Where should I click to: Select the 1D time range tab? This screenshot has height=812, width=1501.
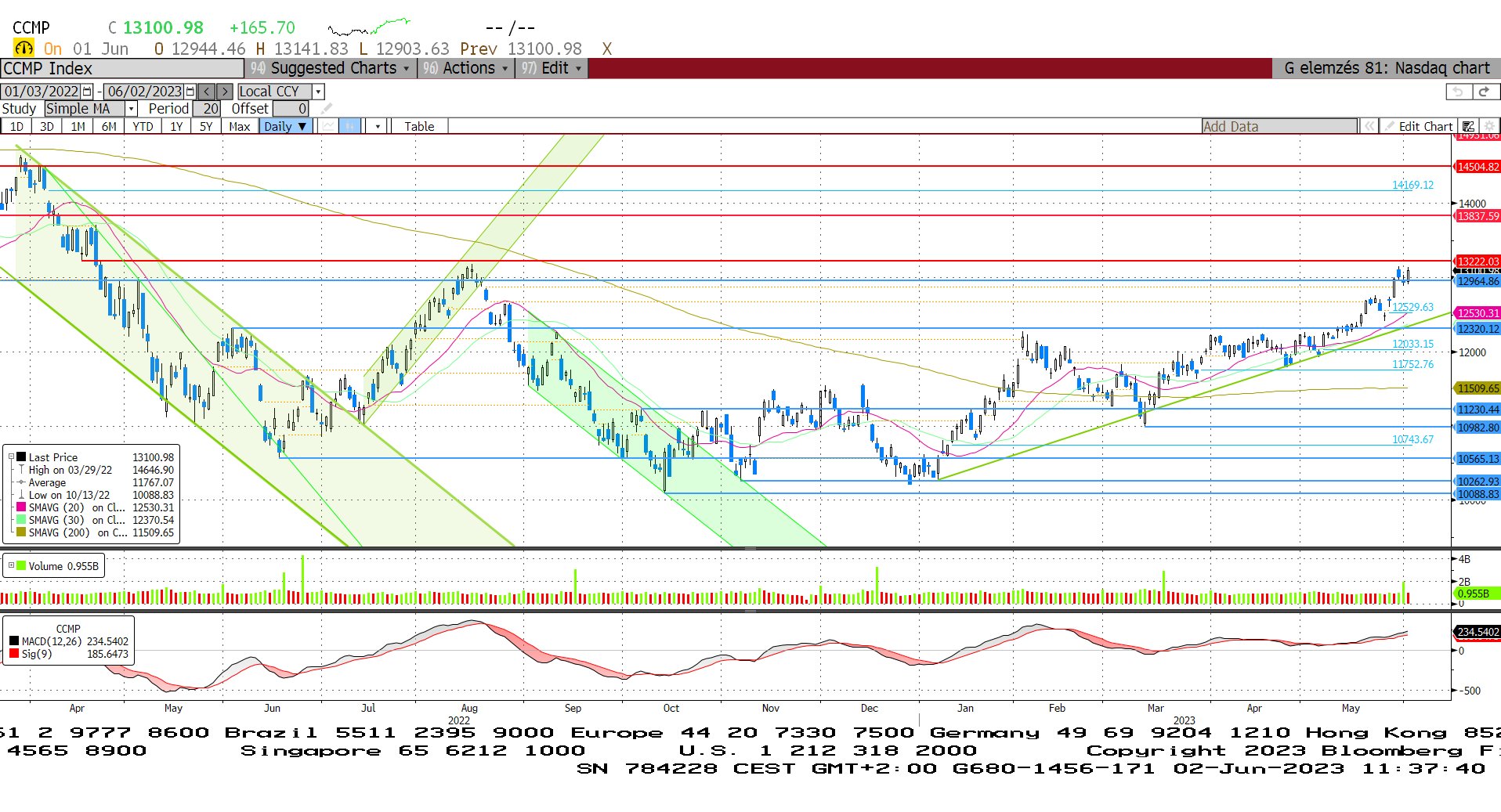pos(16,126)
